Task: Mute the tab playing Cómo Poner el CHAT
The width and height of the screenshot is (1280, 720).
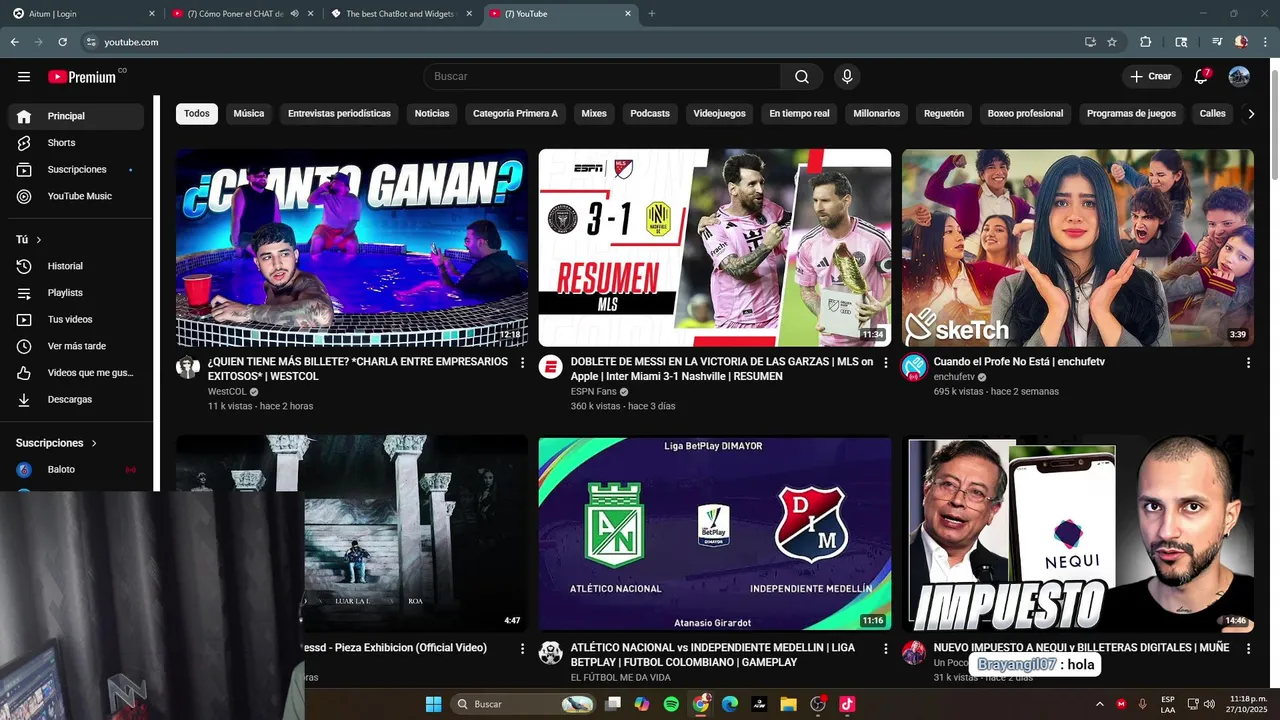Action: coord(294,14)
